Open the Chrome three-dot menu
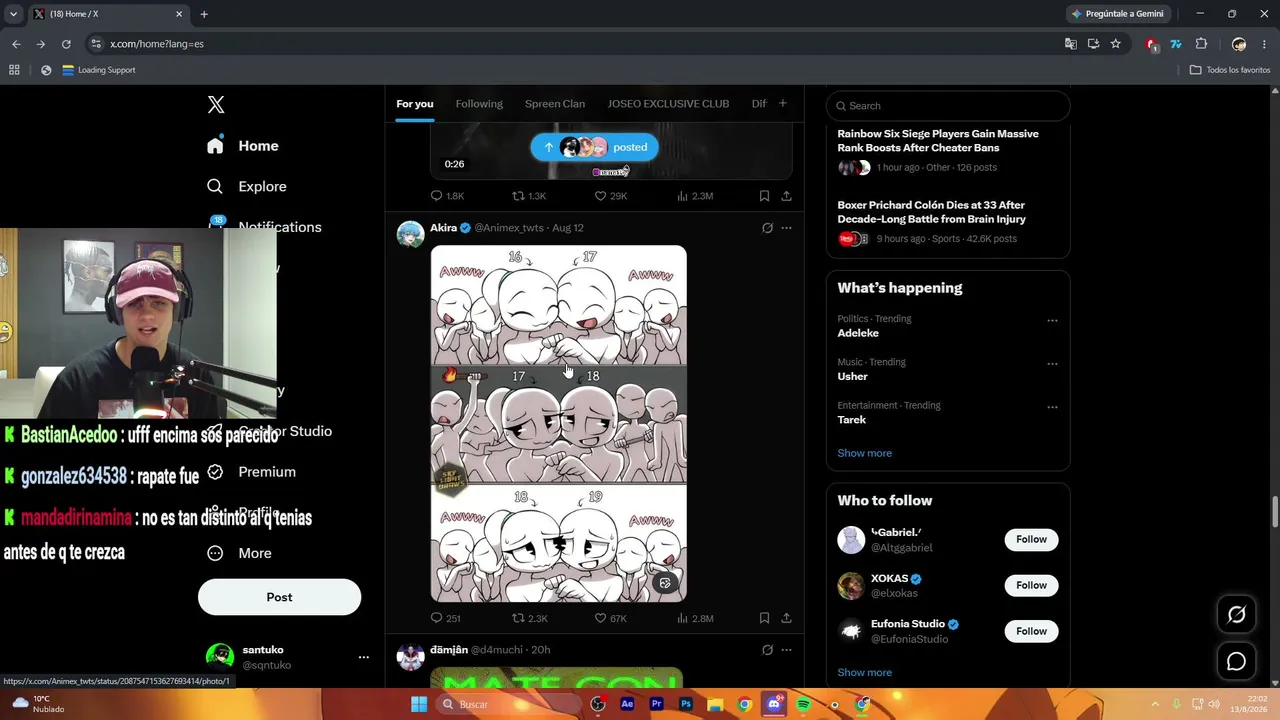This screenshot has height=720, width=1280. 1264,44
